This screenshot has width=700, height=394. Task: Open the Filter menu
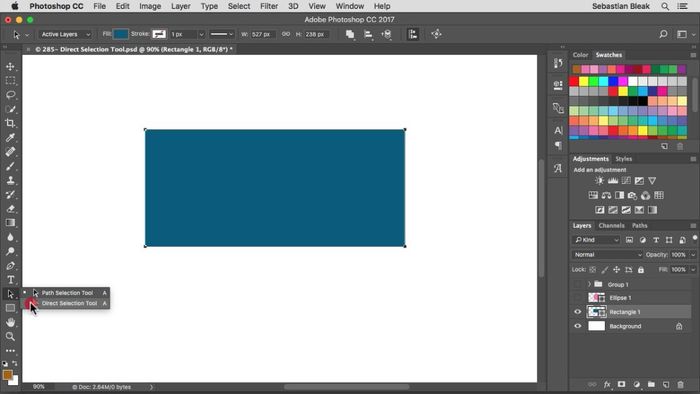tap(269, 6)
